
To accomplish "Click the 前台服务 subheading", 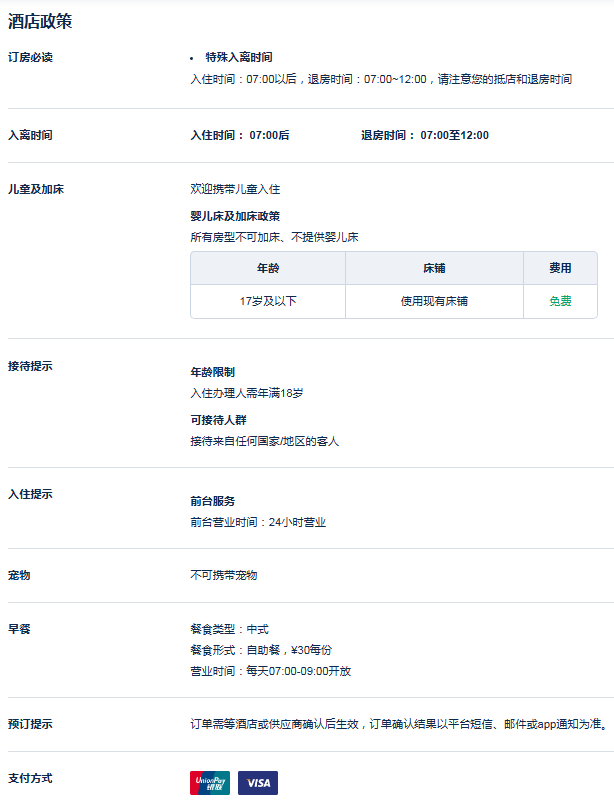I will pos(213,501).
